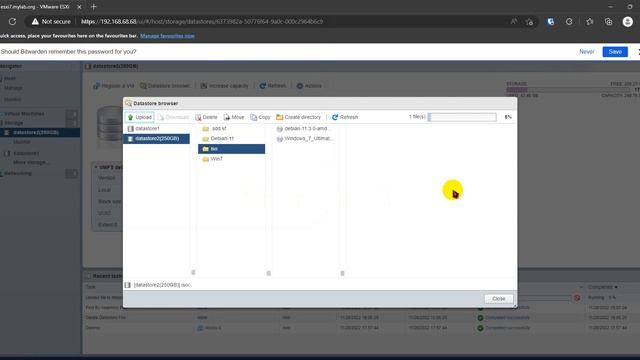Click the browser address bar URL
The height and width of the screenshot is (360, 640).
coord(202,22)
